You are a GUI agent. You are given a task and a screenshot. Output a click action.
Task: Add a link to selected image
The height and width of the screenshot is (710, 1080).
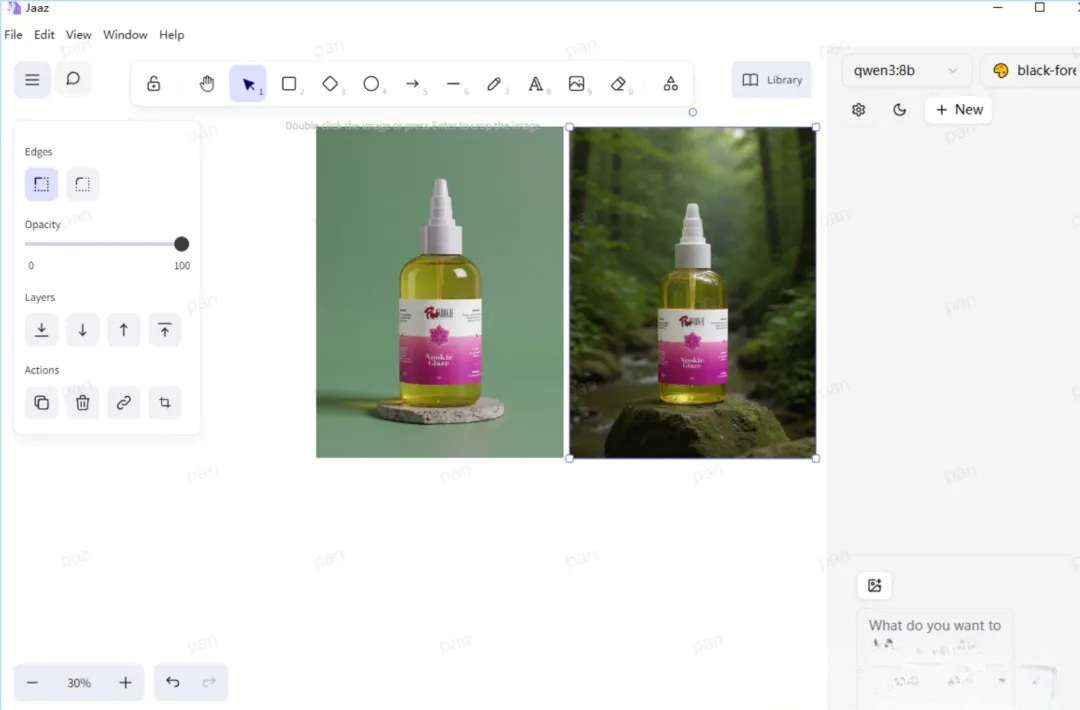point(123,403)
